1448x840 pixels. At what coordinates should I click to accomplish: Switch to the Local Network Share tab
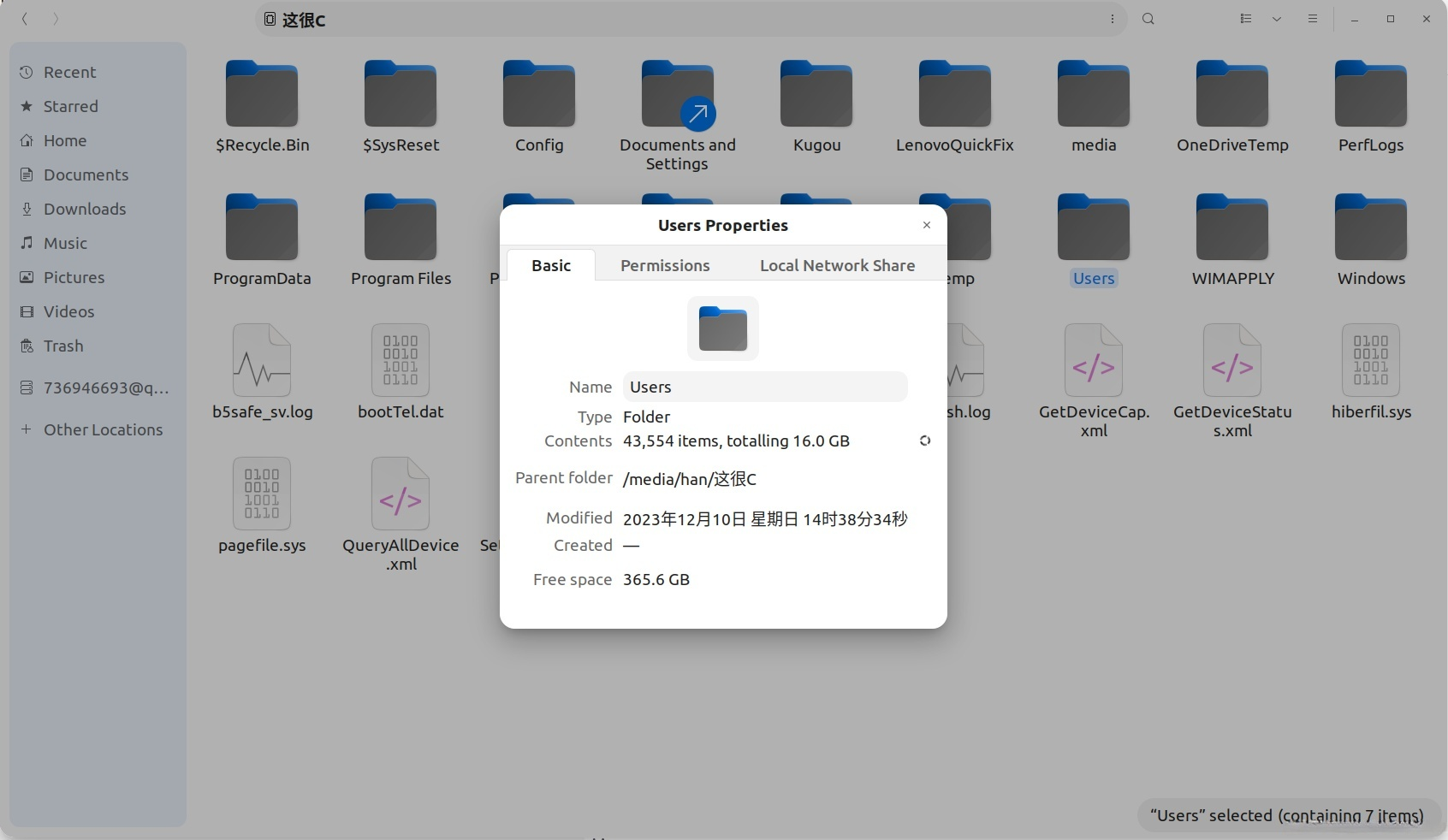pos(837,265)
